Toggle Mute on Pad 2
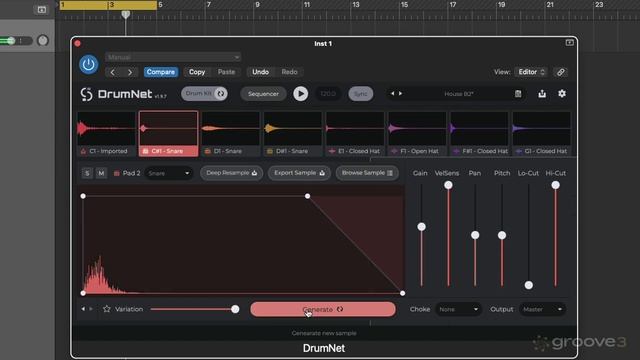Viewport: 640px width, 360px height. coord(101,173)
